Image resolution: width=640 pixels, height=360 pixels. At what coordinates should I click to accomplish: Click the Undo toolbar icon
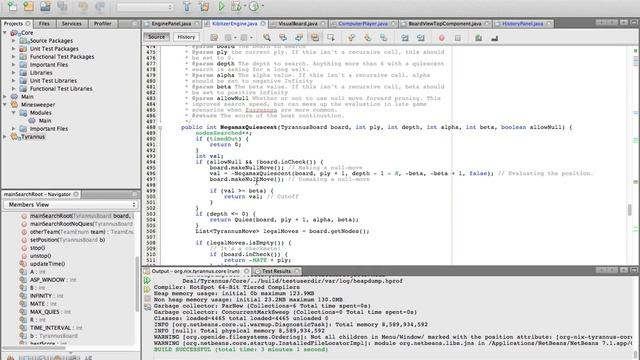(x=83, y=6)
